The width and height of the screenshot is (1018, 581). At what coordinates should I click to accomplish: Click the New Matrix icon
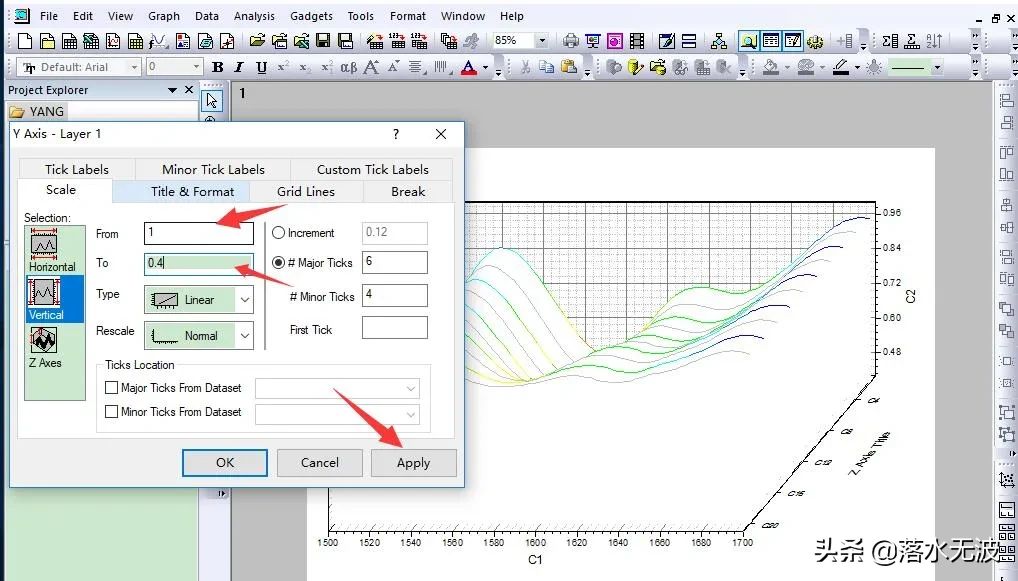(135, 42)
